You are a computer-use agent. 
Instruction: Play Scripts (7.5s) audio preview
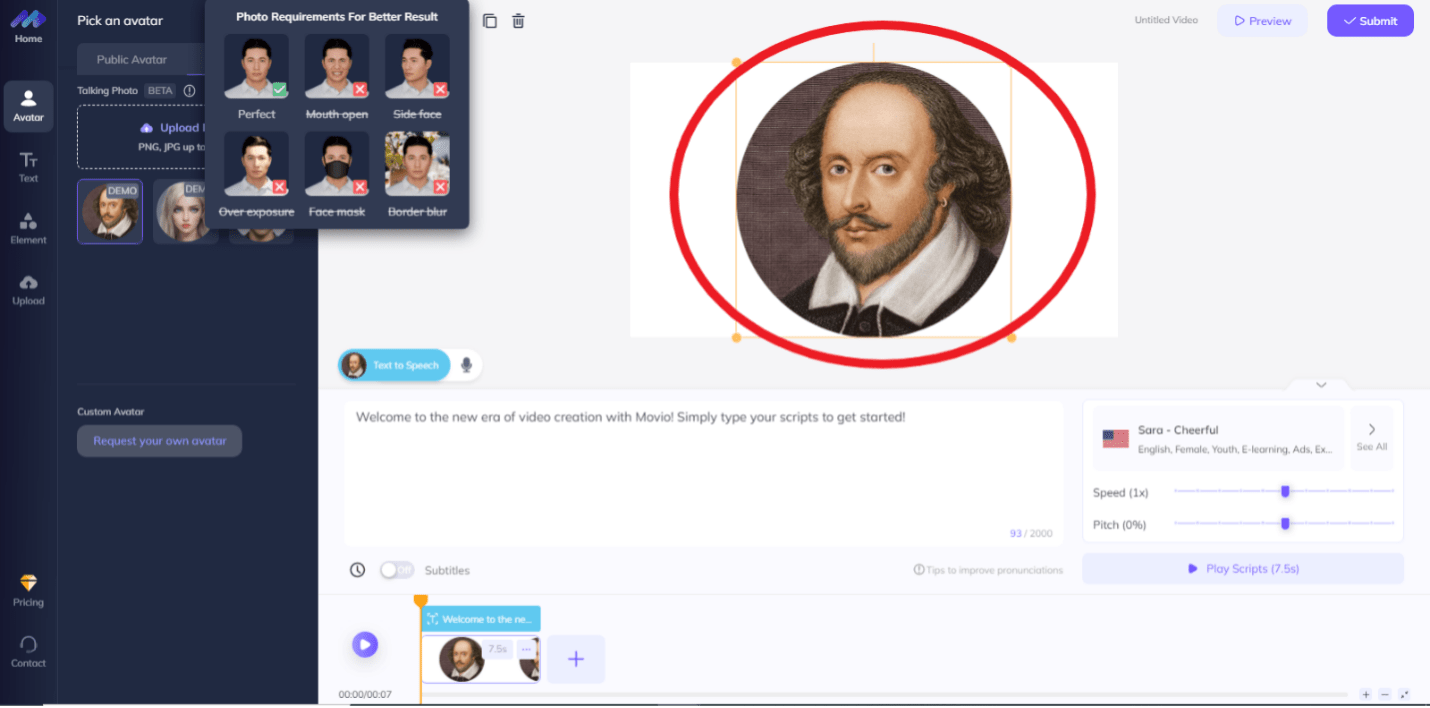click(1243, 569)
